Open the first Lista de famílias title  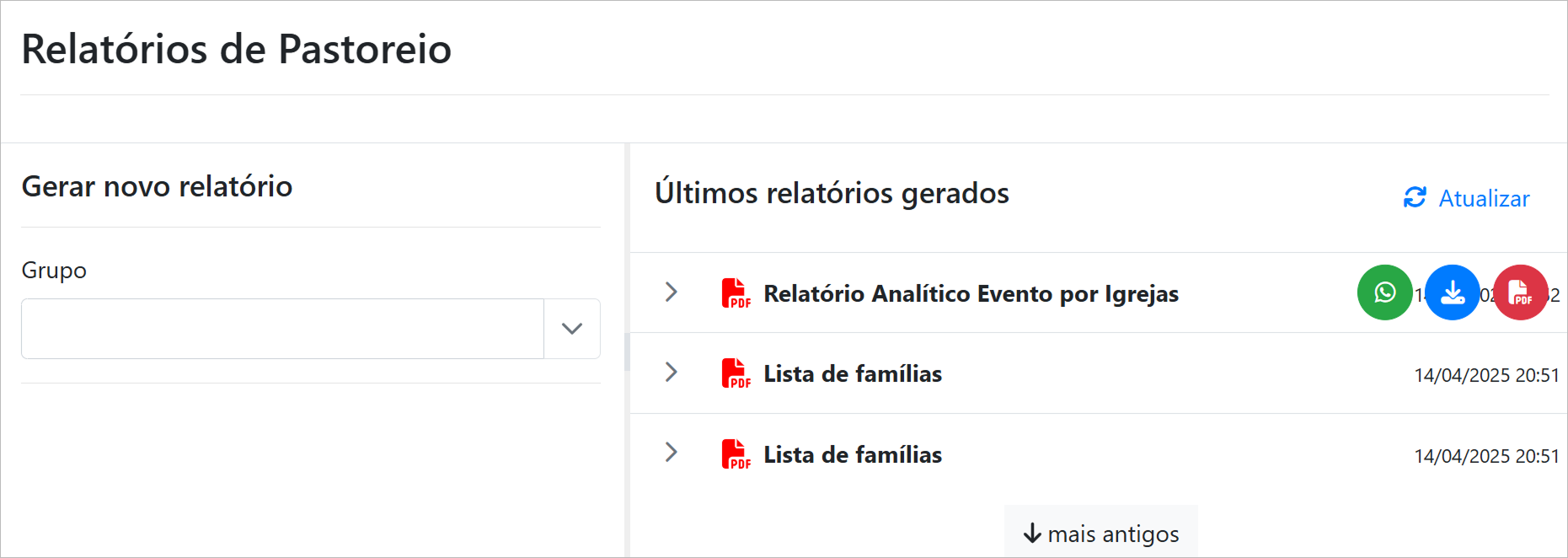click(853, 373)
